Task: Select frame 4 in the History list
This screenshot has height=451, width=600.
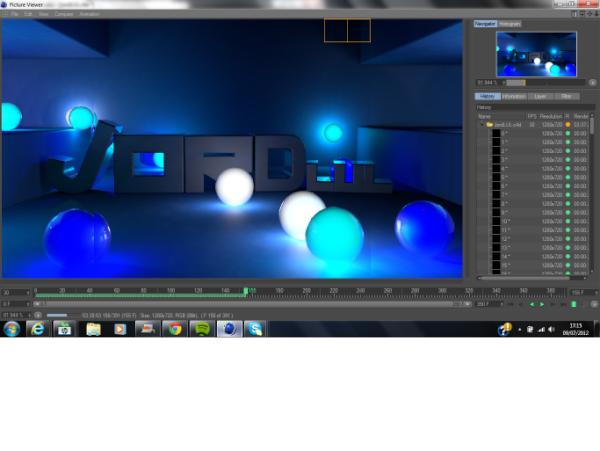Action: pos(533,169)
